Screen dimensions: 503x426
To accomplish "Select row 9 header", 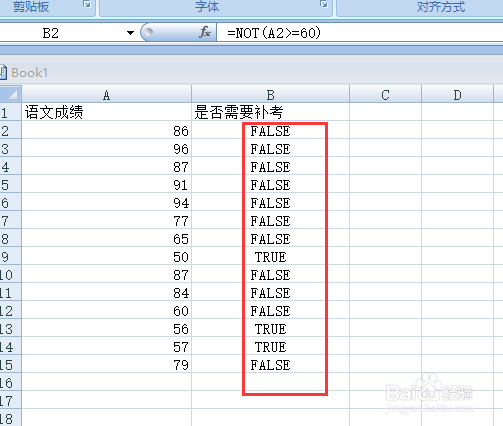I will 11,256.
